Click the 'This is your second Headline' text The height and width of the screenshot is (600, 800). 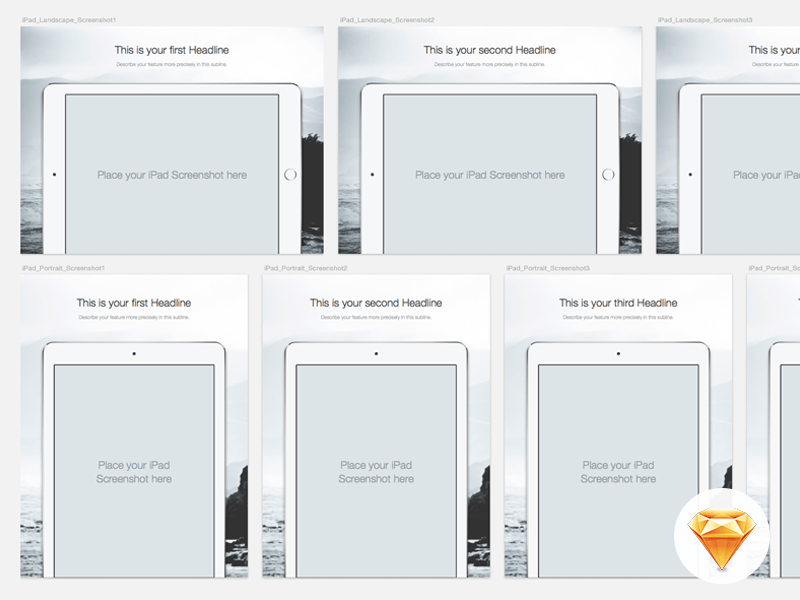[492, 49]
